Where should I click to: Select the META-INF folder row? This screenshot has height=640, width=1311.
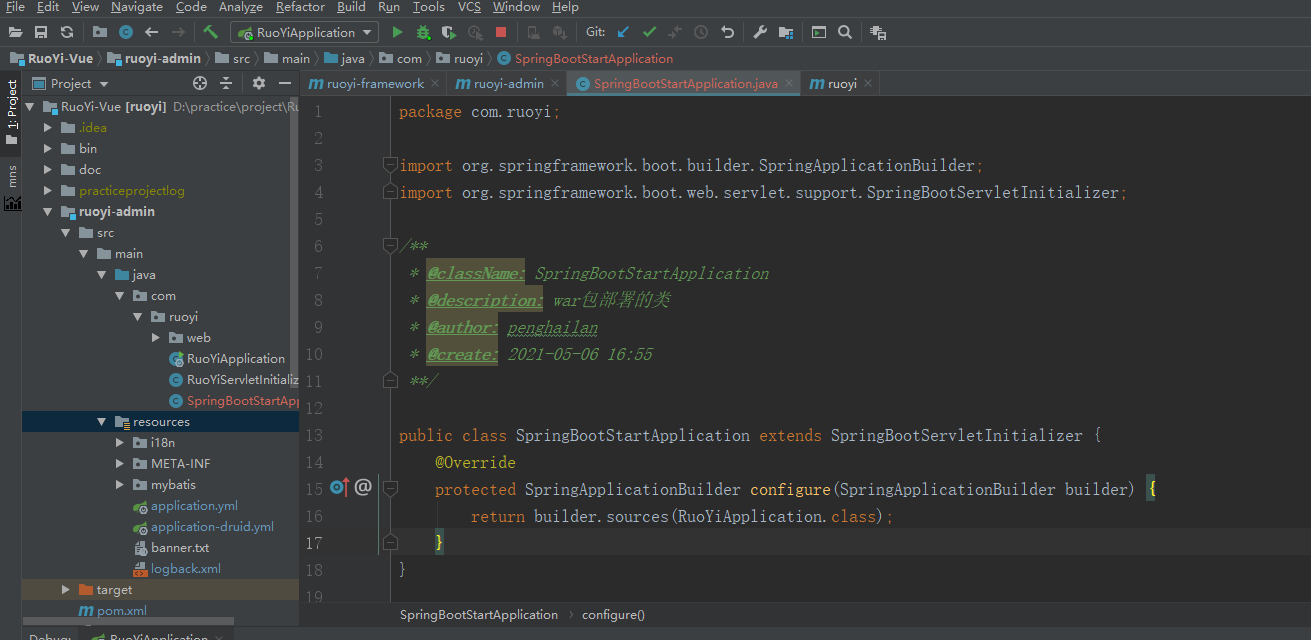coord(160,463)
